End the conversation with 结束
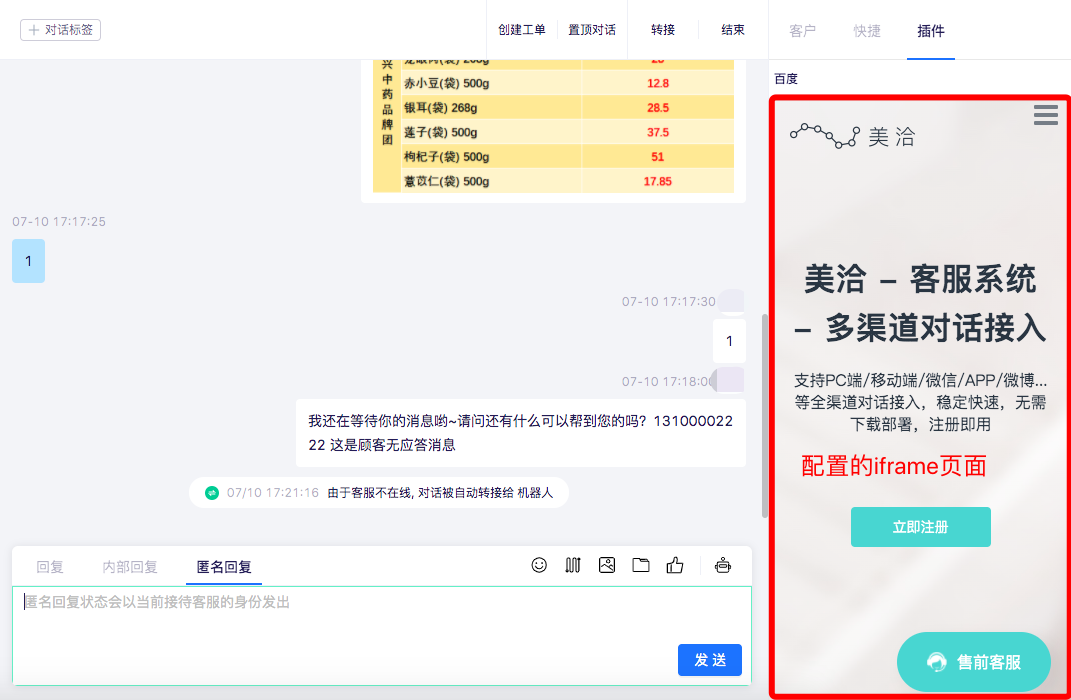This screenshot has width=1071, height=700. (733, 30)
